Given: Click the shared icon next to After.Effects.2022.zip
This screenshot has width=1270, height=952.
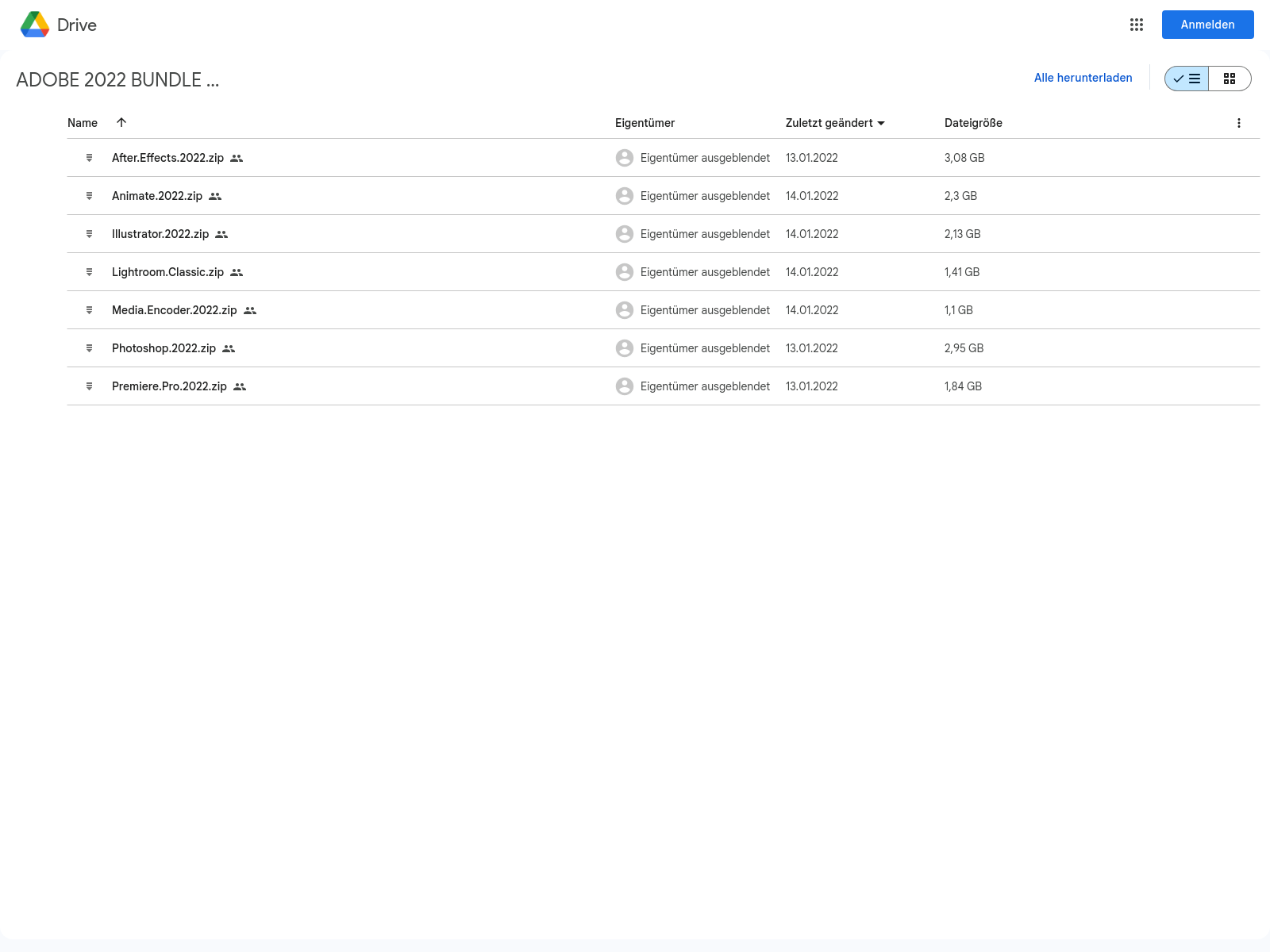Looking at the screenshot, I should click(x=237, y=159).
